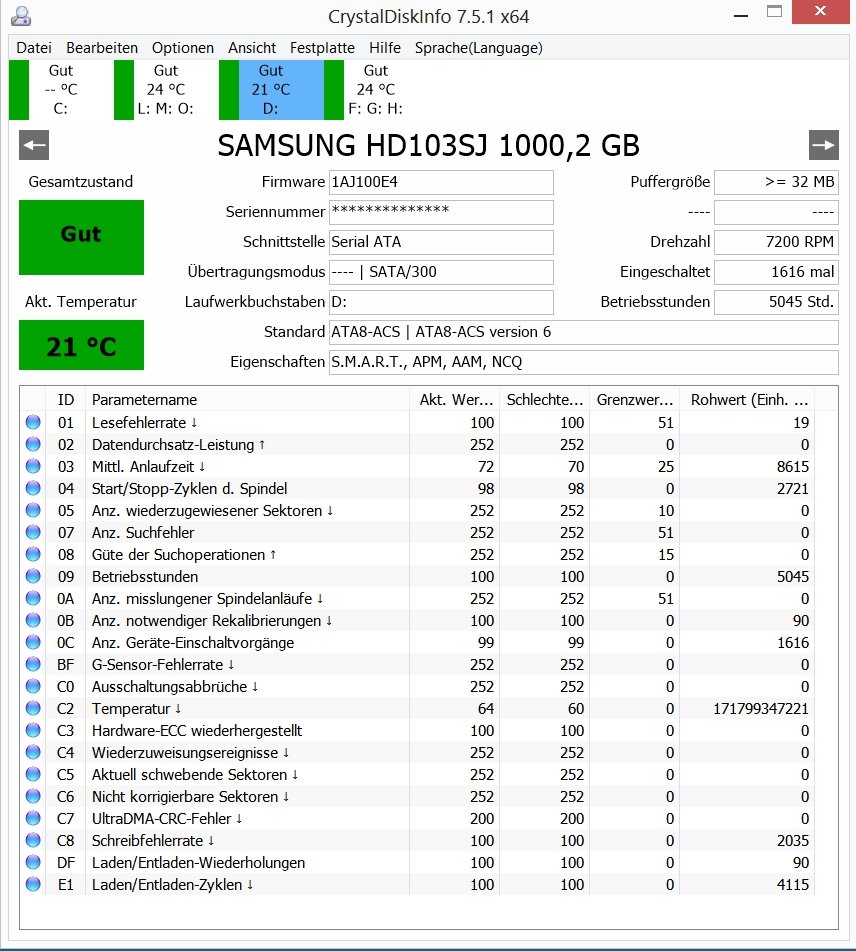Click status orb for Temperatur row
Screen dimensions: 856x951
click(x=33, y=708)
